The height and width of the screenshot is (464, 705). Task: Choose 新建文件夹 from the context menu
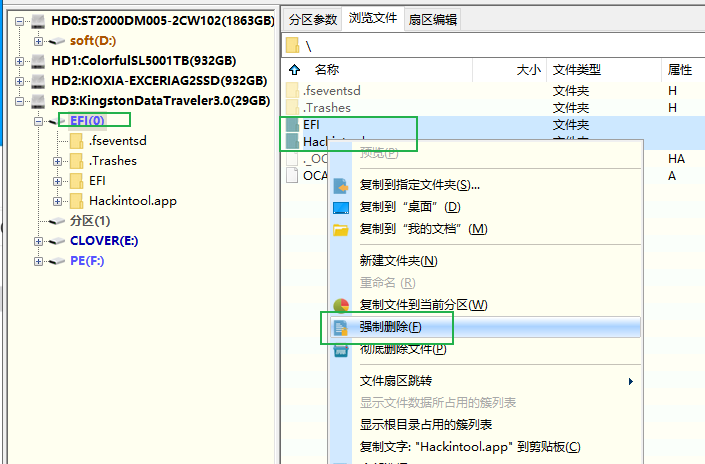(x=398, y=261)
